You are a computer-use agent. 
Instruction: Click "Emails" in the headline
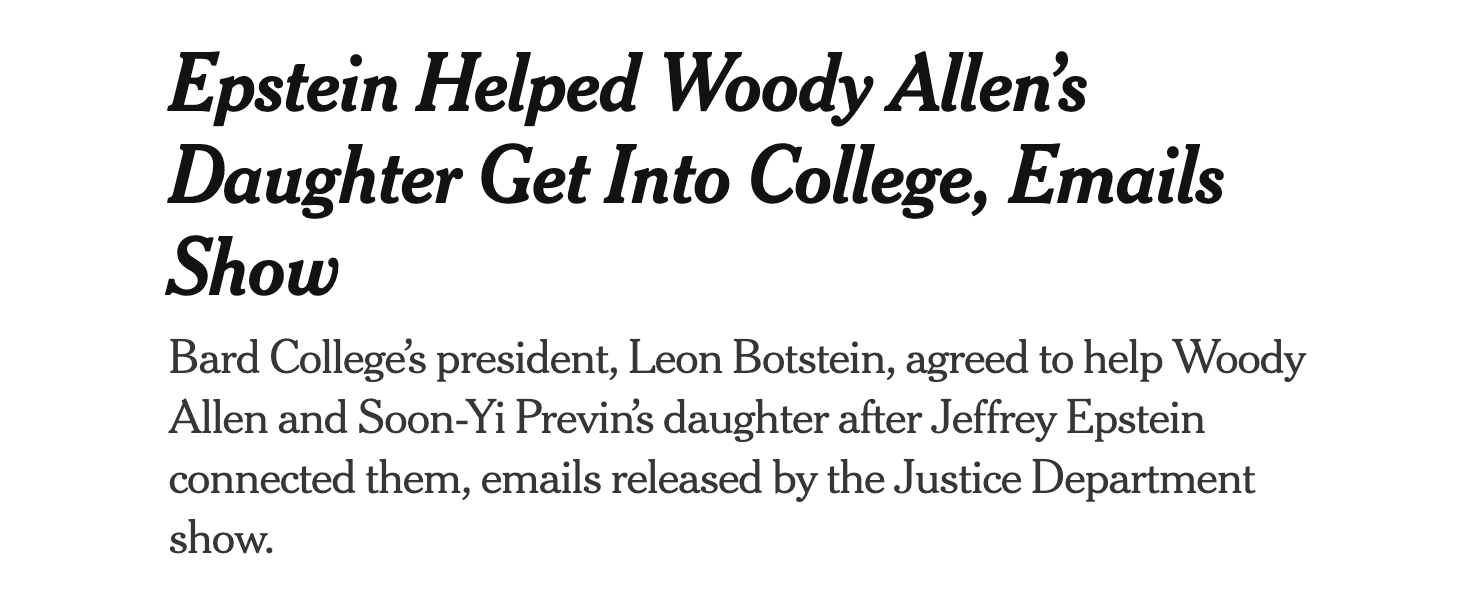pyautogui.click(x=1115, y=178)
